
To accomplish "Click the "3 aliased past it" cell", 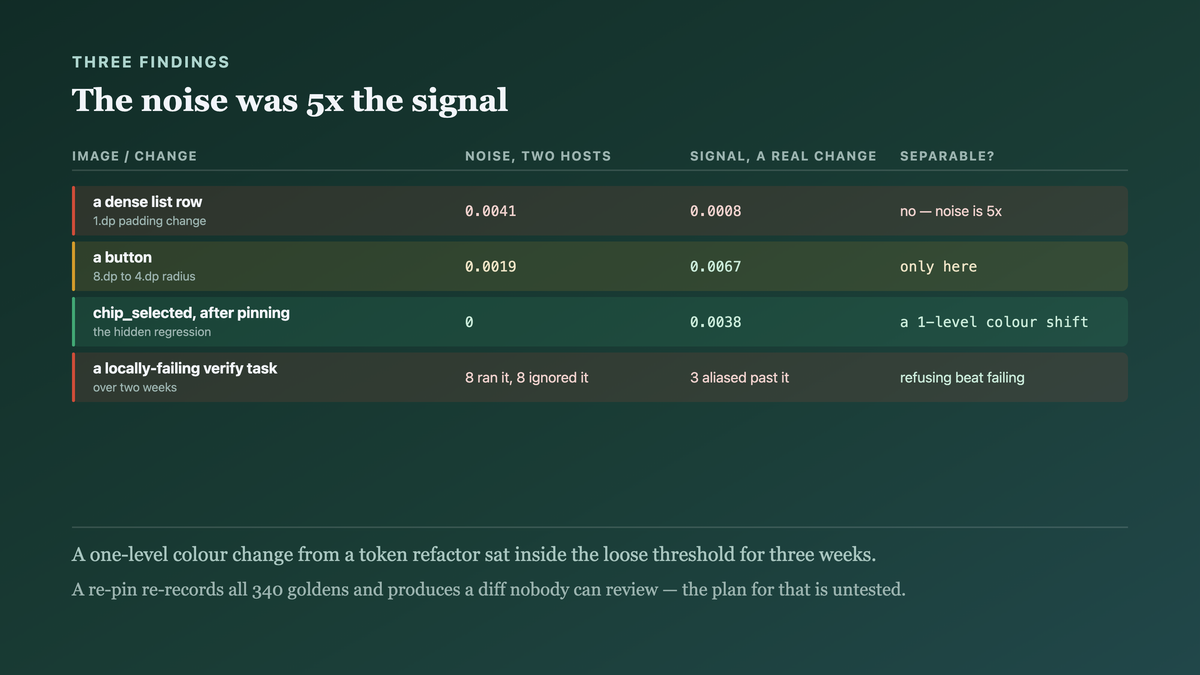I will [x=740, y=378].
